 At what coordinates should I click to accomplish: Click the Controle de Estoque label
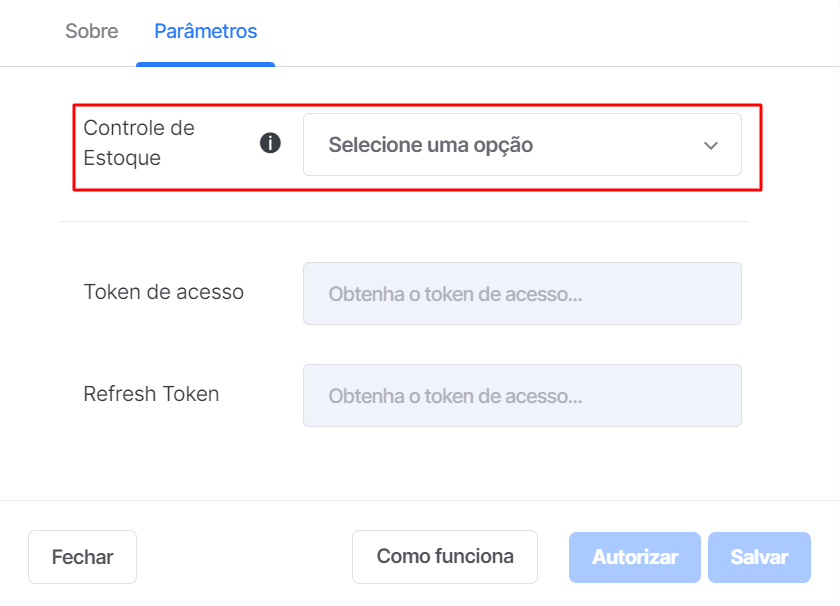click(139, 143)
